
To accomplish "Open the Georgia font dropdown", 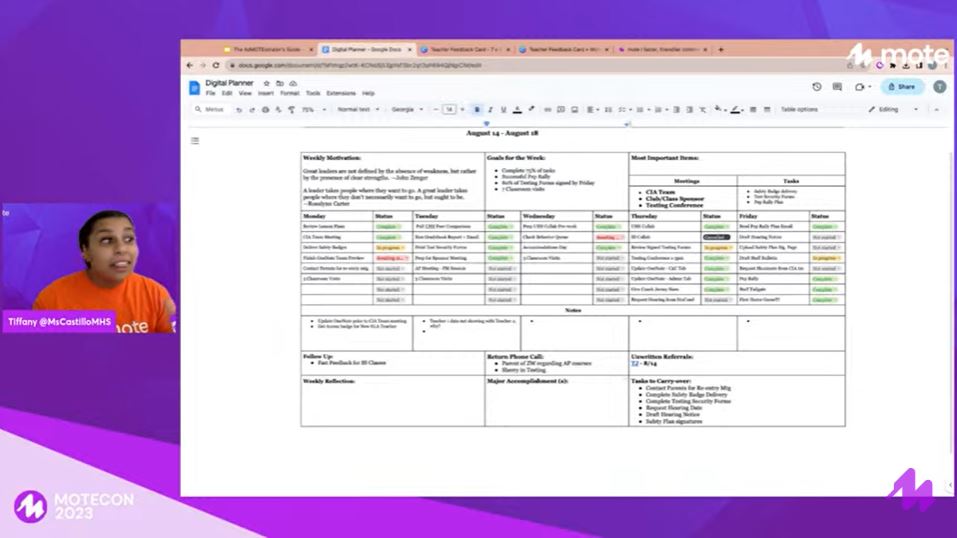I will pyautogui.click(x=407, y=110).
